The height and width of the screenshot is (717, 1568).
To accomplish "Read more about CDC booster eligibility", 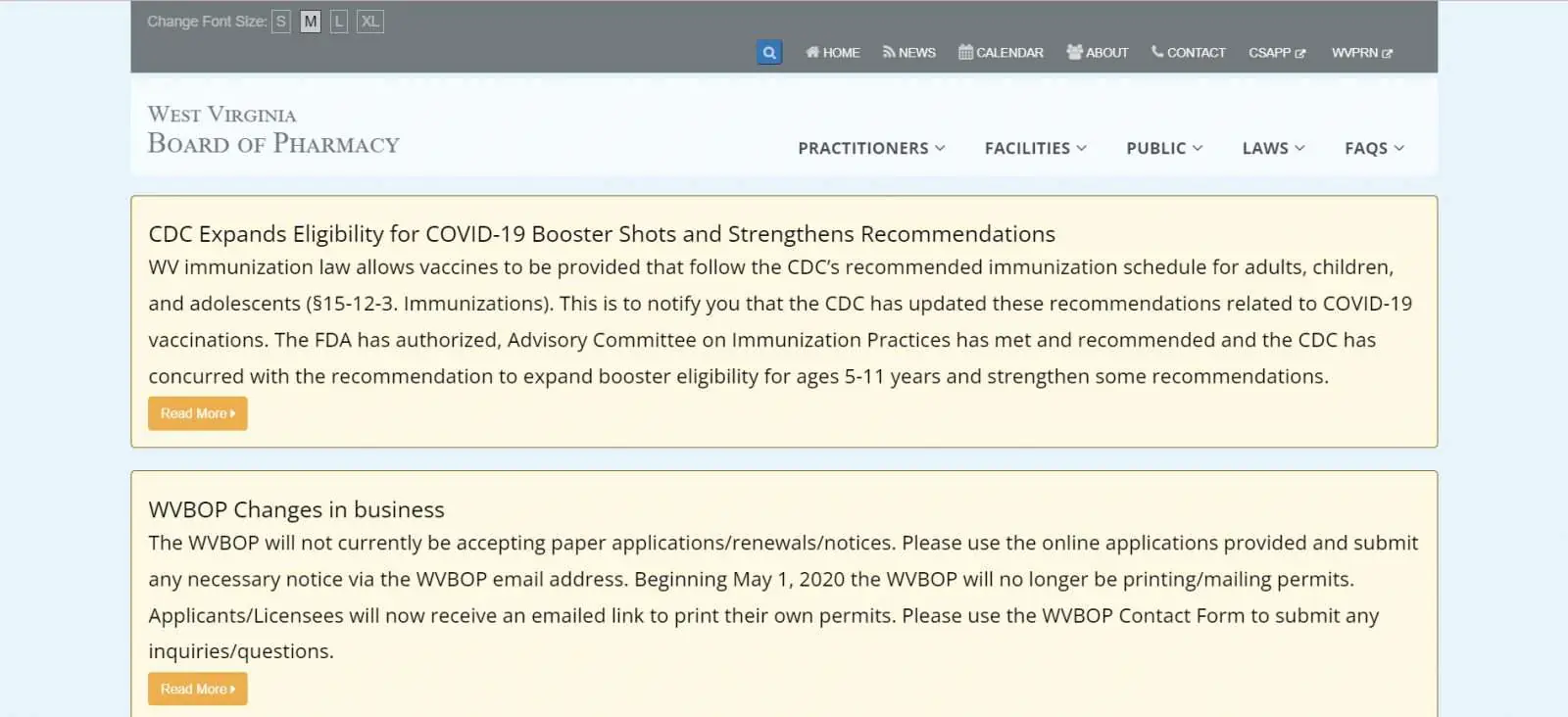I will click(x=198, y=413).
